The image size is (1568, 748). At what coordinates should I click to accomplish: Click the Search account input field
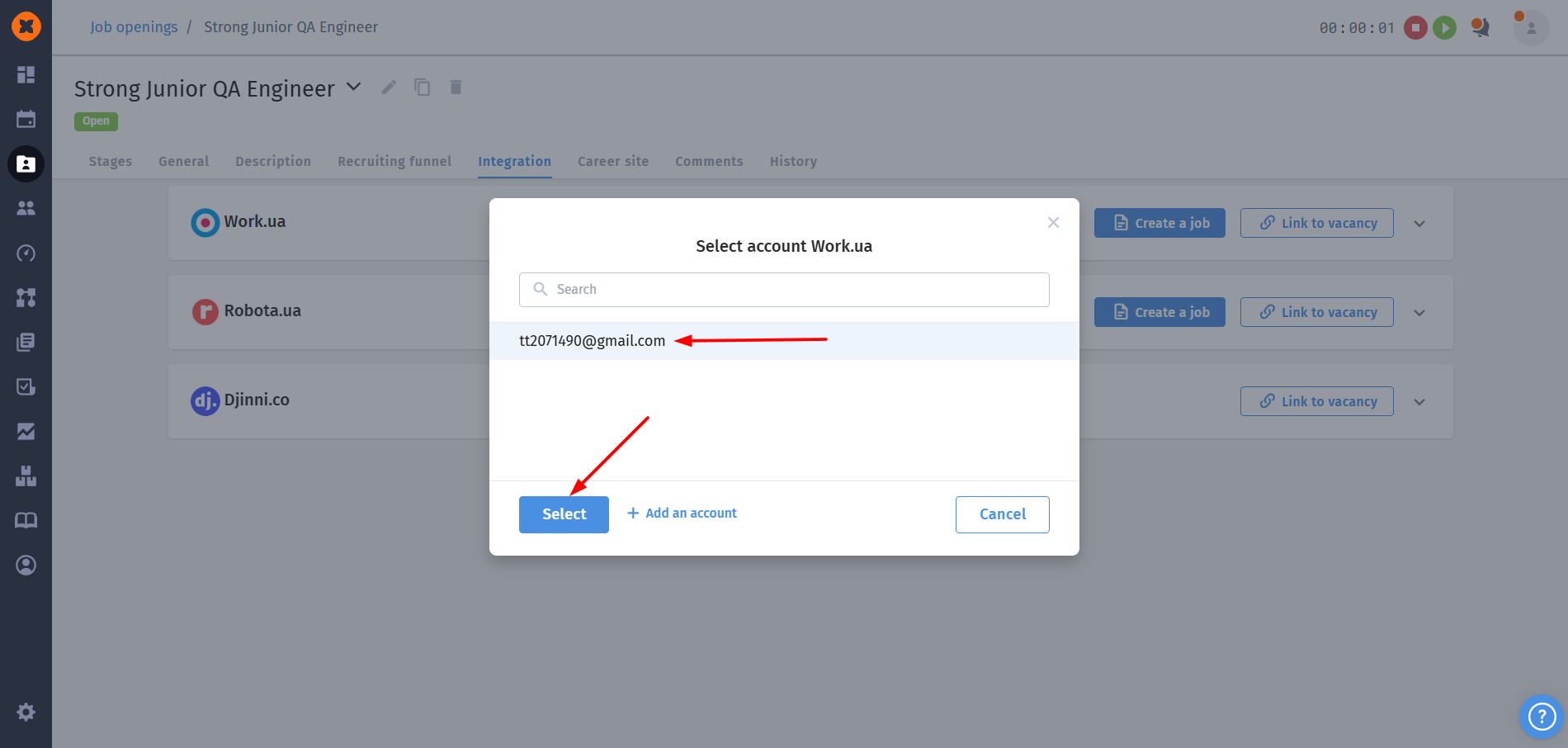point(784,290)
